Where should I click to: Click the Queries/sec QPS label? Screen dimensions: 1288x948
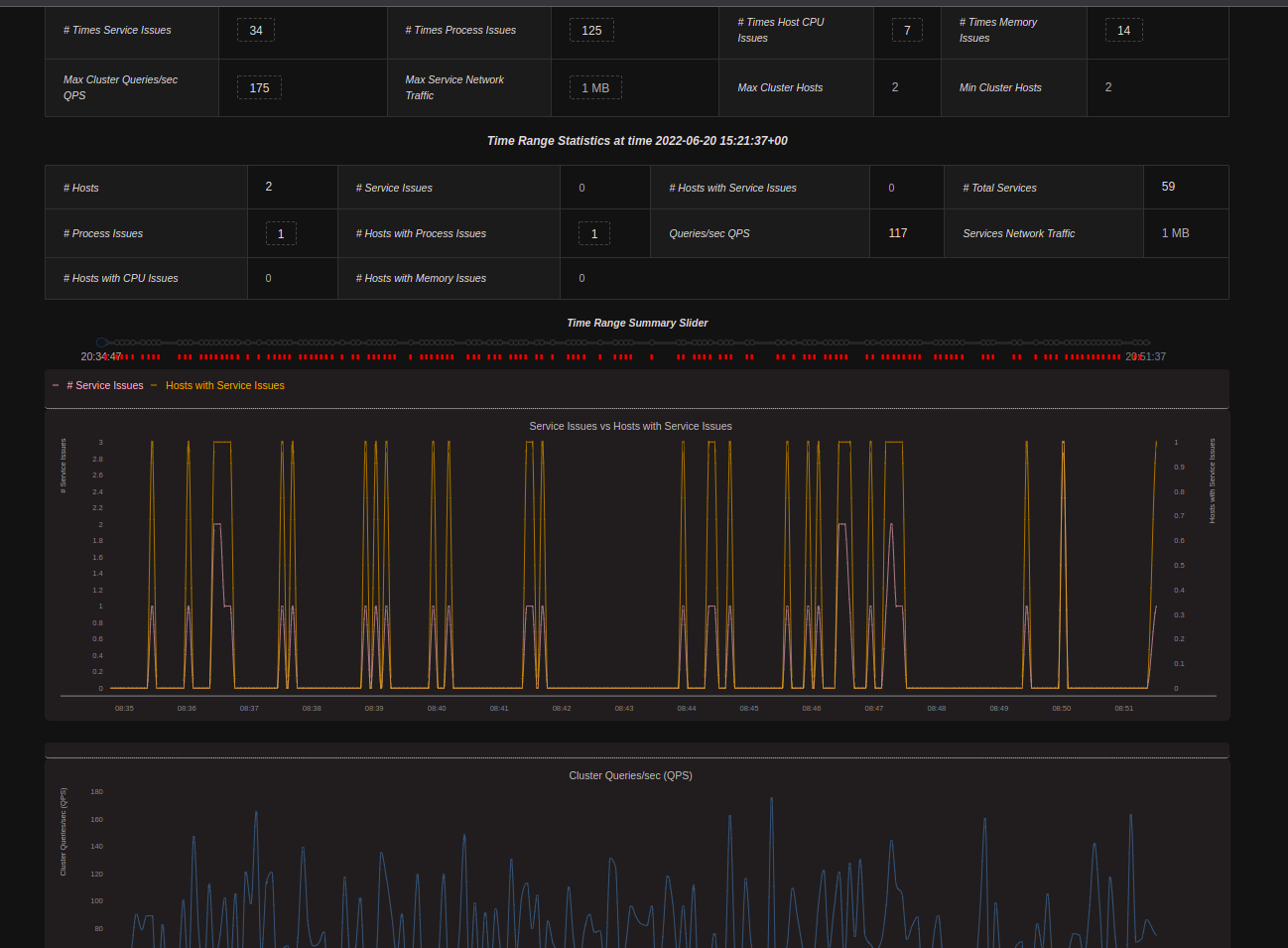[x=709, y=233]
